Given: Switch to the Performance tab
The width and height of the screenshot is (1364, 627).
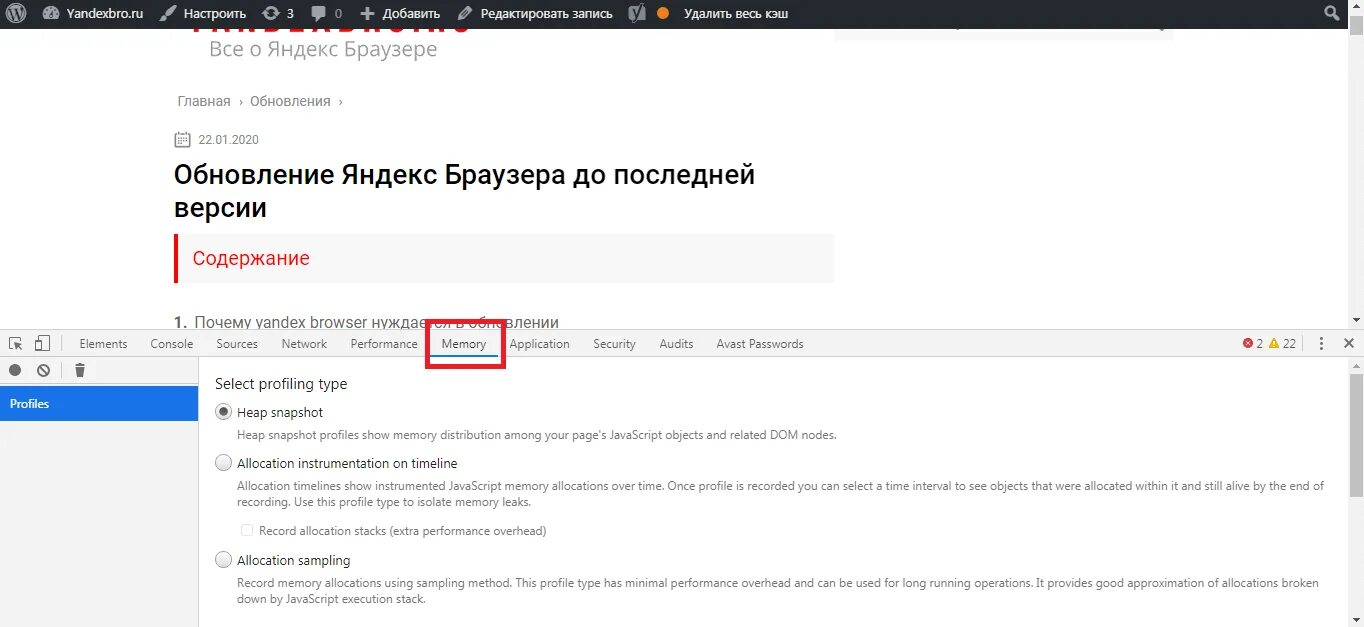Looking at the screenshot, I should tap(384, 343).
